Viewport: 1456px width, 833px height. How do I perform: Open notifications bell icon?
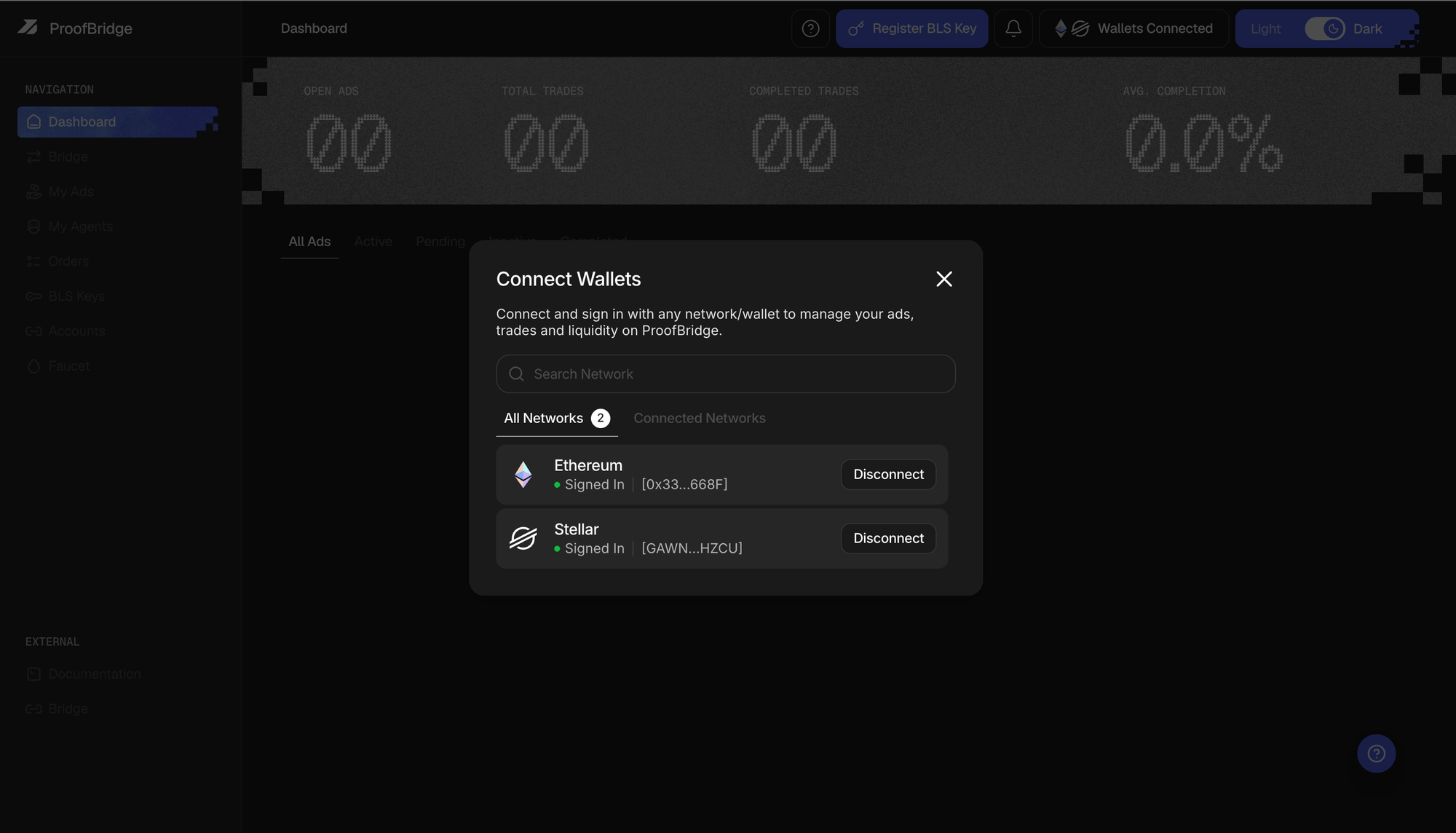coord(1013,28)
